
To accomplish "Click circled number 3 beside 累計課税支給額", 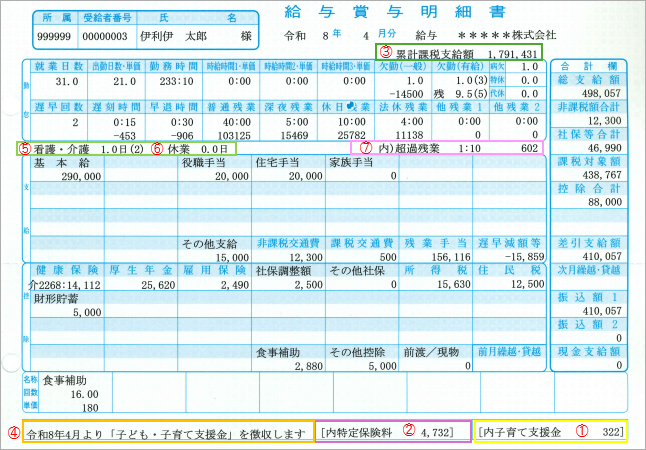I will pyautogui.click(x=384, y=50).
